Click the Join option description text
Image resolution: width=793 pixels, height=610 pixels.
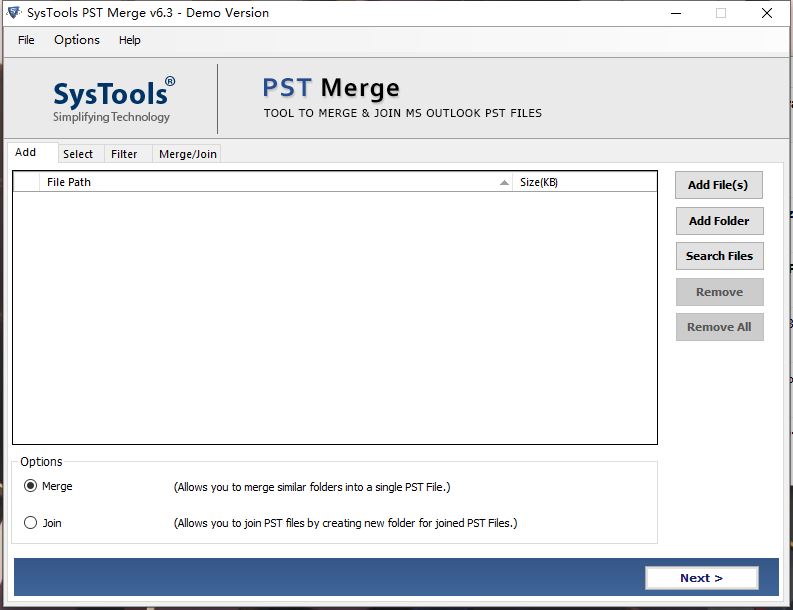(345, 523)
